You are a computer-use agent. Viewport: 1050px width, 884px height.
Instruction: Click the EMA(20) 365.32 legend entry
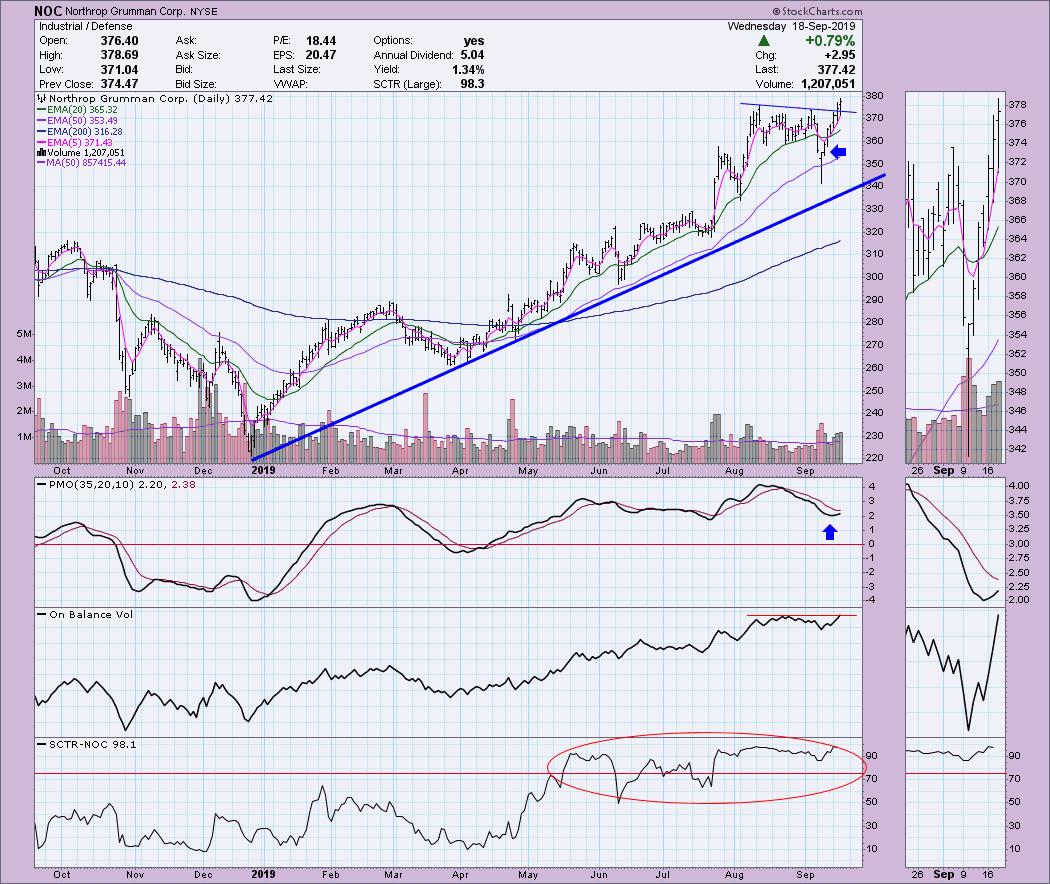(x=77, y=109)
